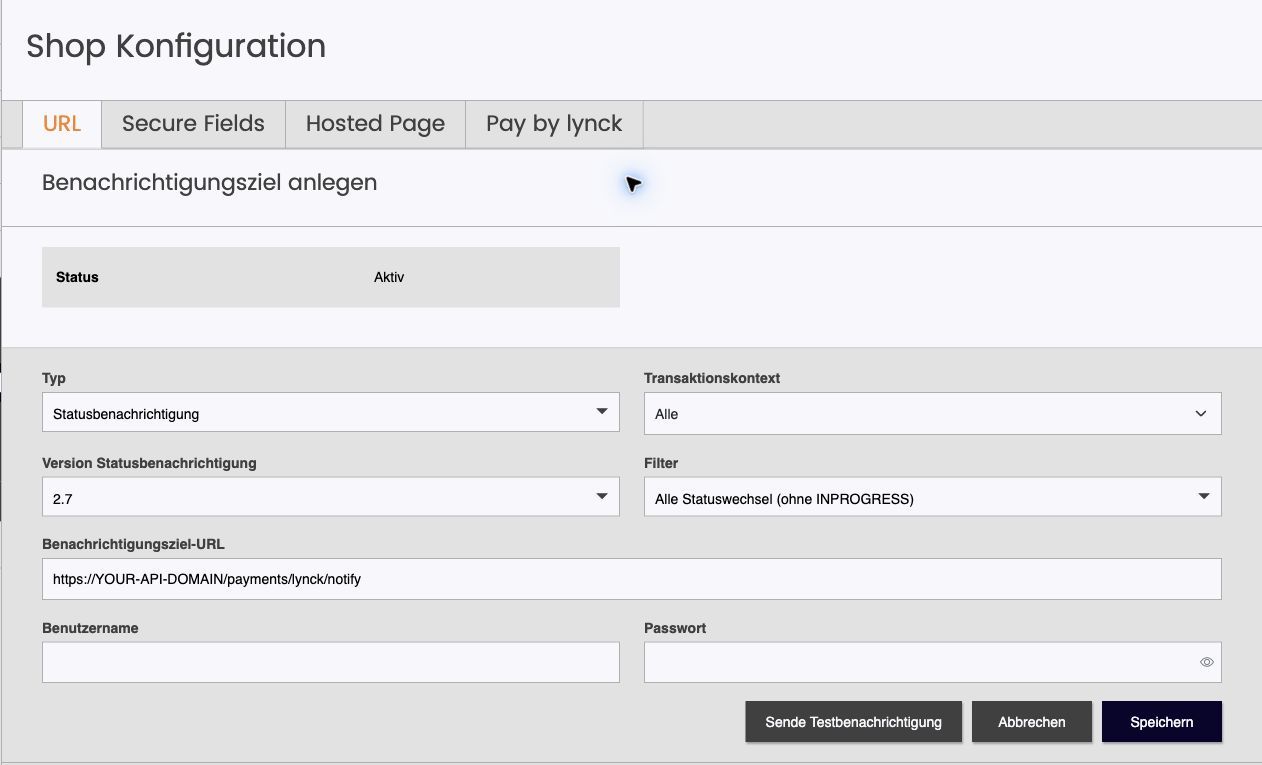Viewport: 1262px width, 765px height.
Task: Click the Filter field label
Action: coord(661,463)
